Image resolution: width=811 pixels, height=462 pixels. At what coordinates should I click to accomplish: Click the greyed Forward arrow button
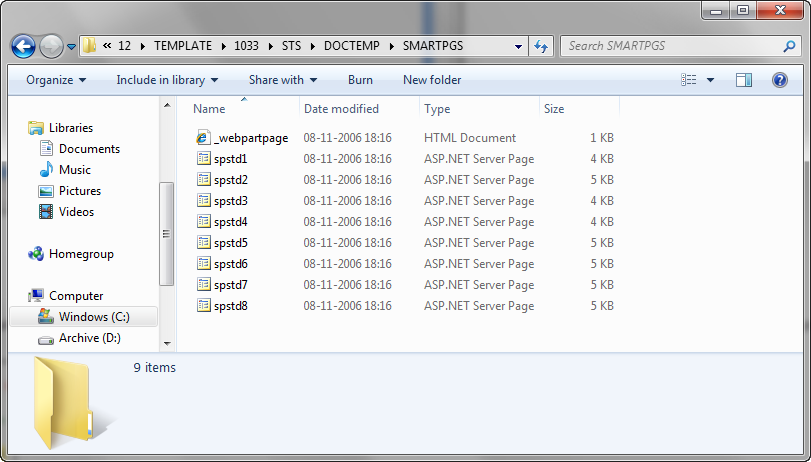click(x=51, y=47)
